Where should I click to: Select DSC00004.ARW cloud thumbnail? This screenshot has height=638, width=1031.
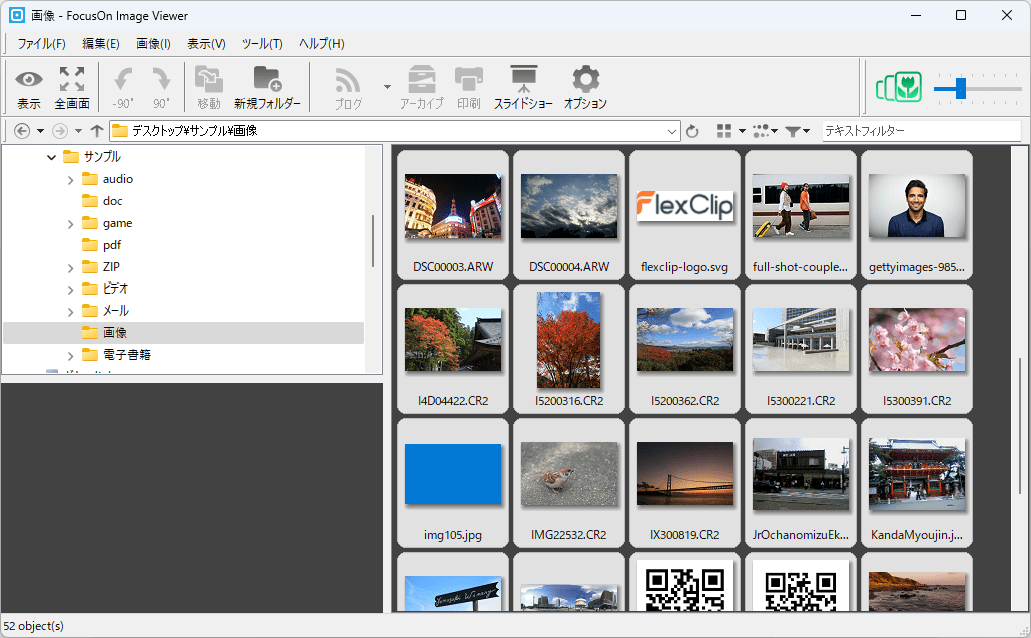tap(569, 214)
